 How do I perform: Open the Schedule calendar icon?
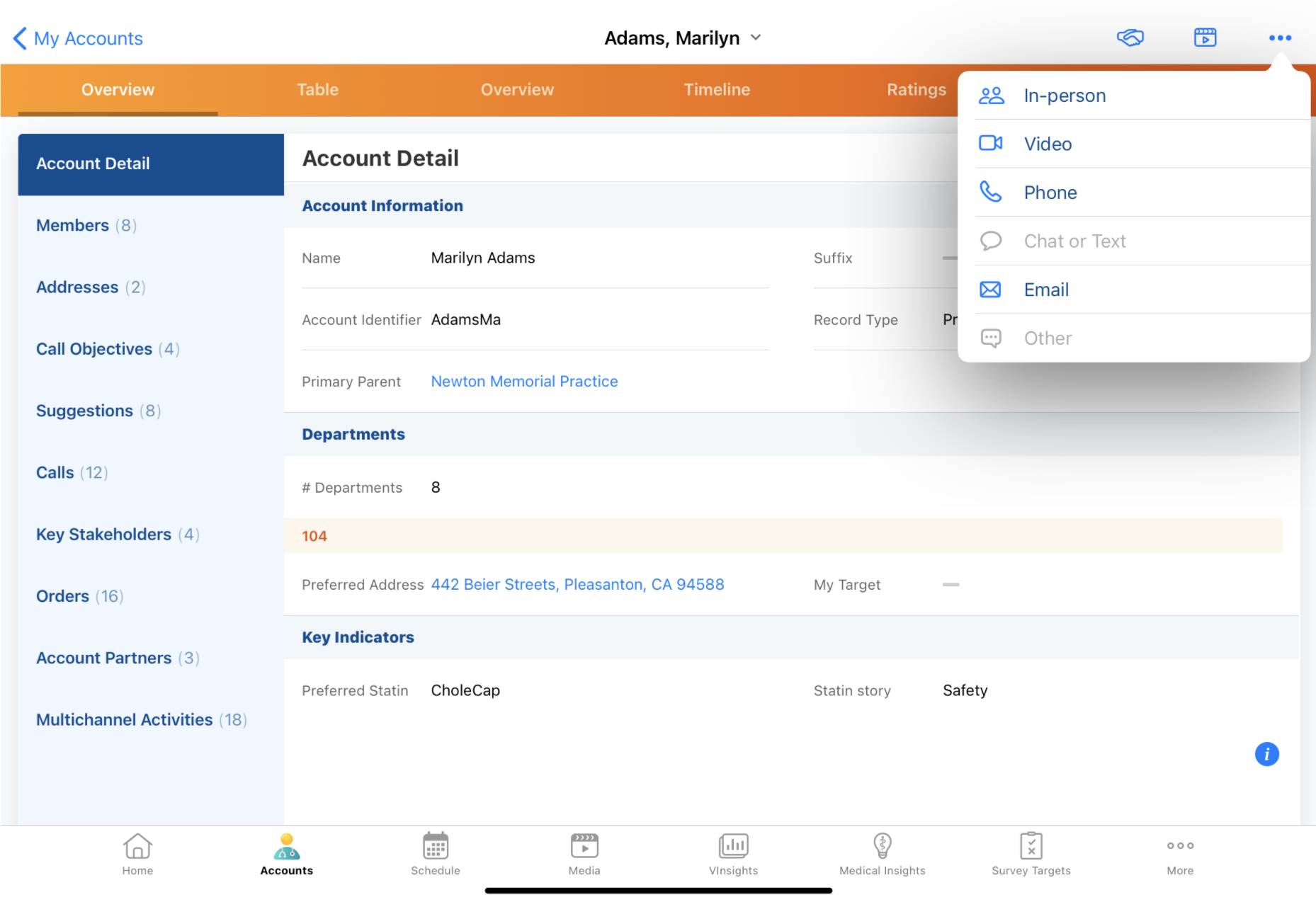tap(435, 846)
